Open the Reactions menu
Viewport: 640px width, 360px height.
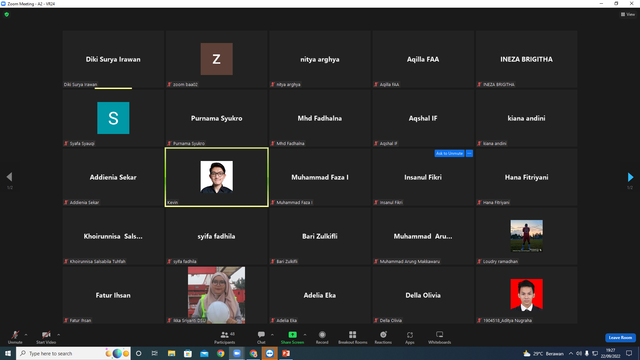coord(383,337)
